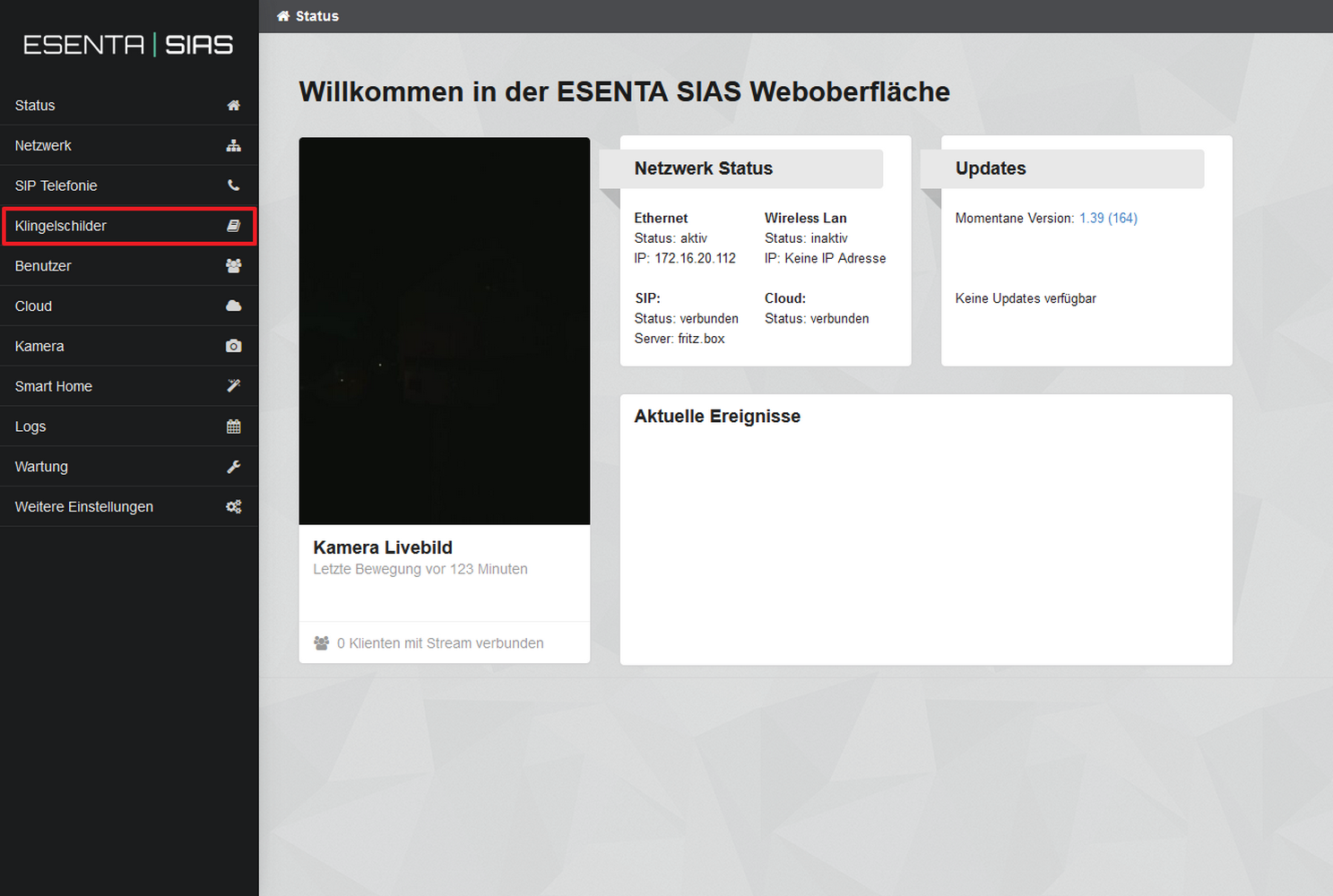Click the version link 1.39 (164)
This screenshot has height=896, width=1333.
click(1108, 219)
